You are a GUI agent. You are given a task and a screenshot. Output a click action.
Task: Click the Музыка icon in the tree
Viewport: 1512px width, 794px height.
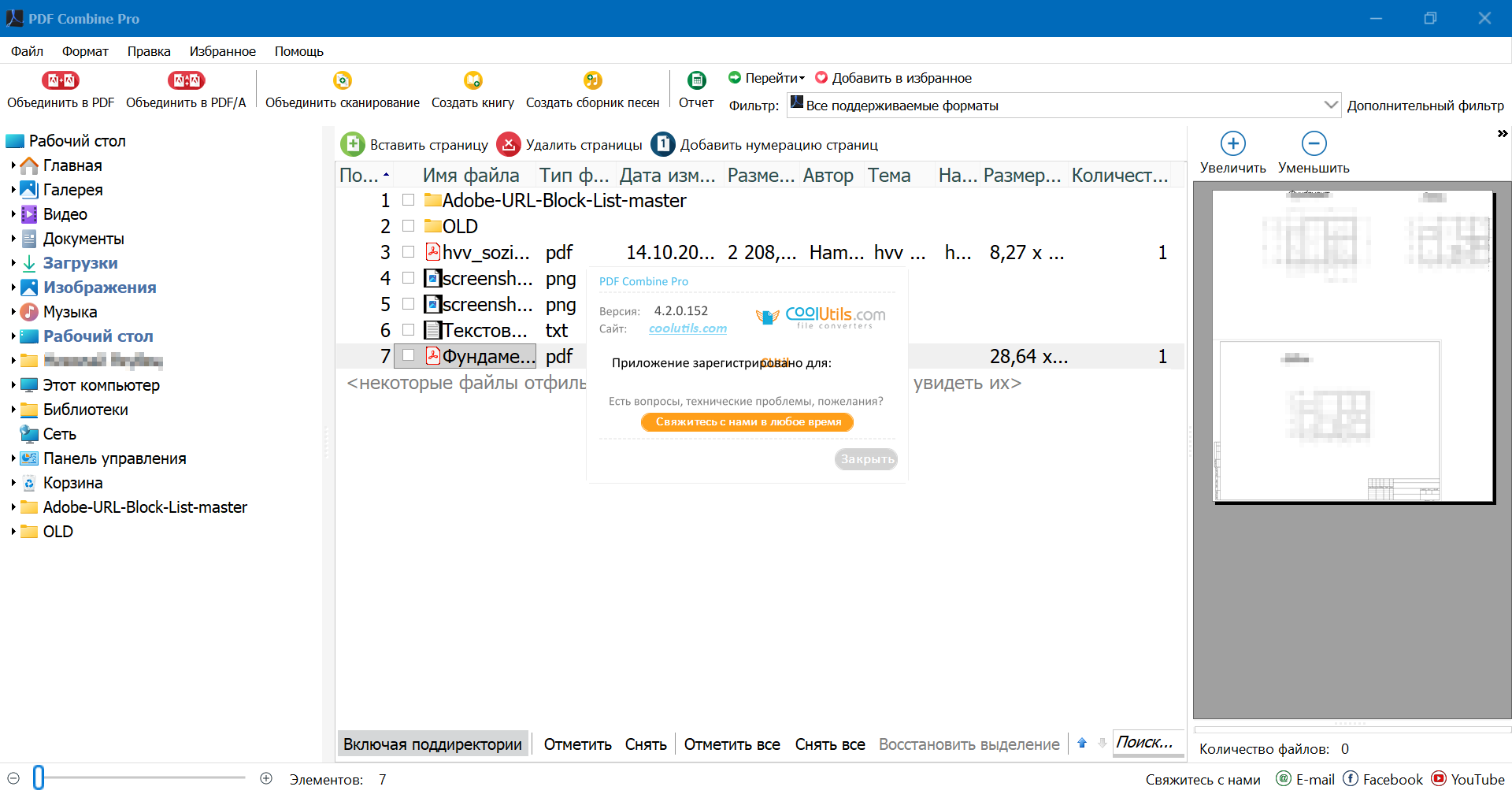tap(29, 312)
